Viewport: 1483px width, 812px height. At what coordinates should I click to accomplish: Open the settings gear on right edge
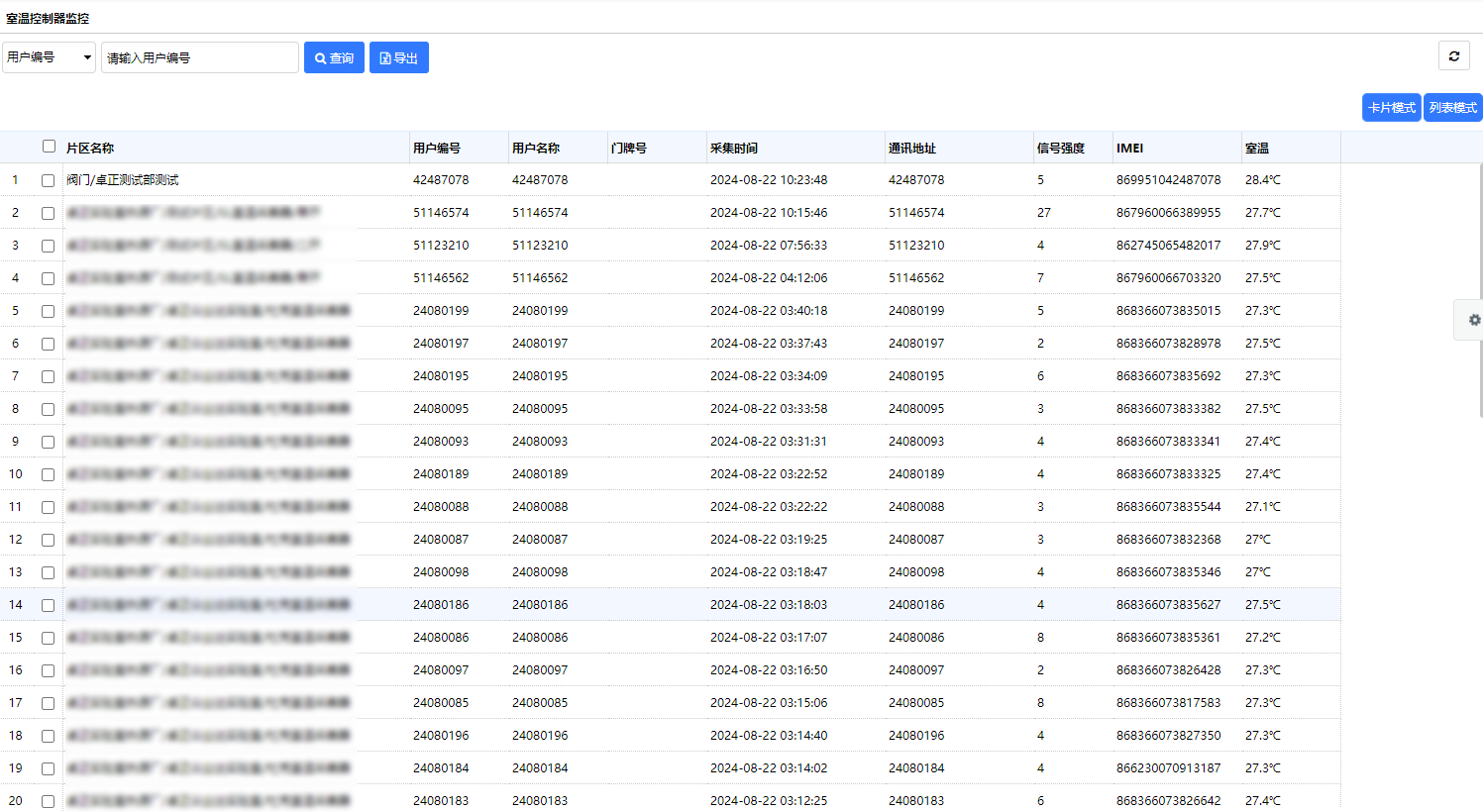coord(1474,320)
